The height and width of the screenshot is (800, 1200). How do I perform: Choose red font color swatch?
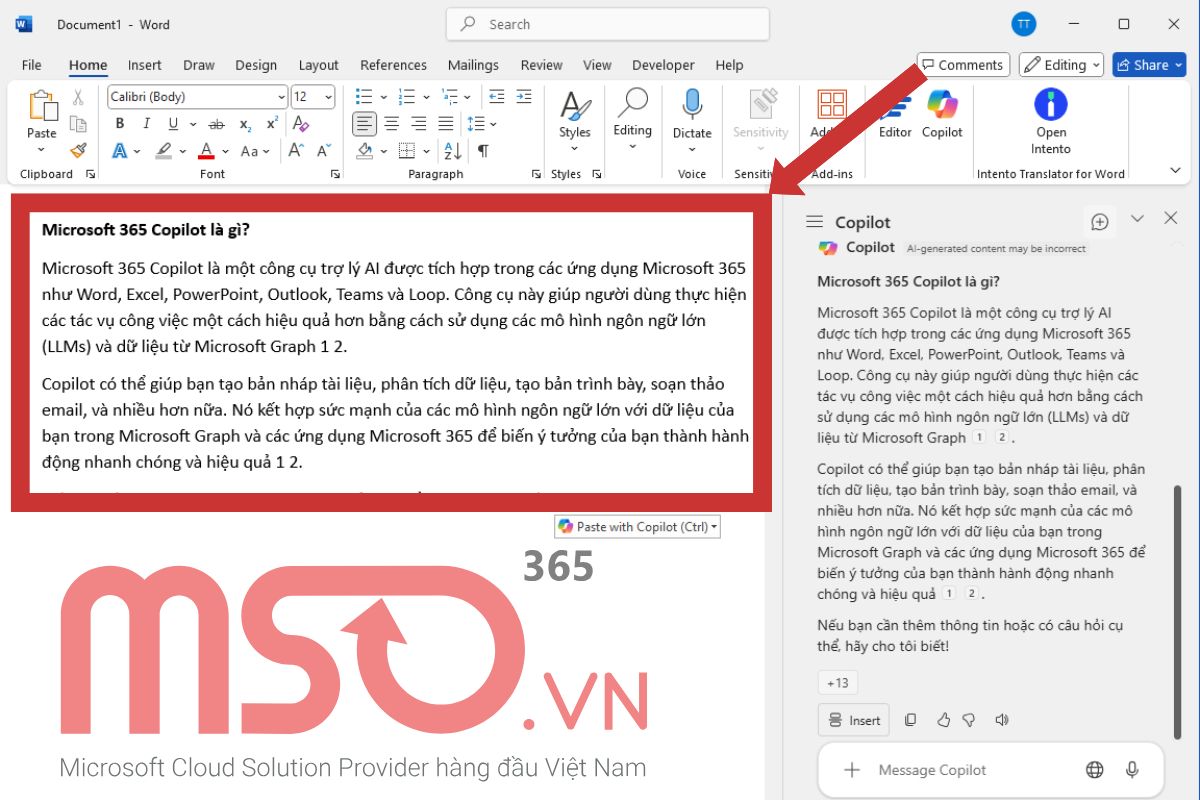pyautogui.click(x=206, y=151)
